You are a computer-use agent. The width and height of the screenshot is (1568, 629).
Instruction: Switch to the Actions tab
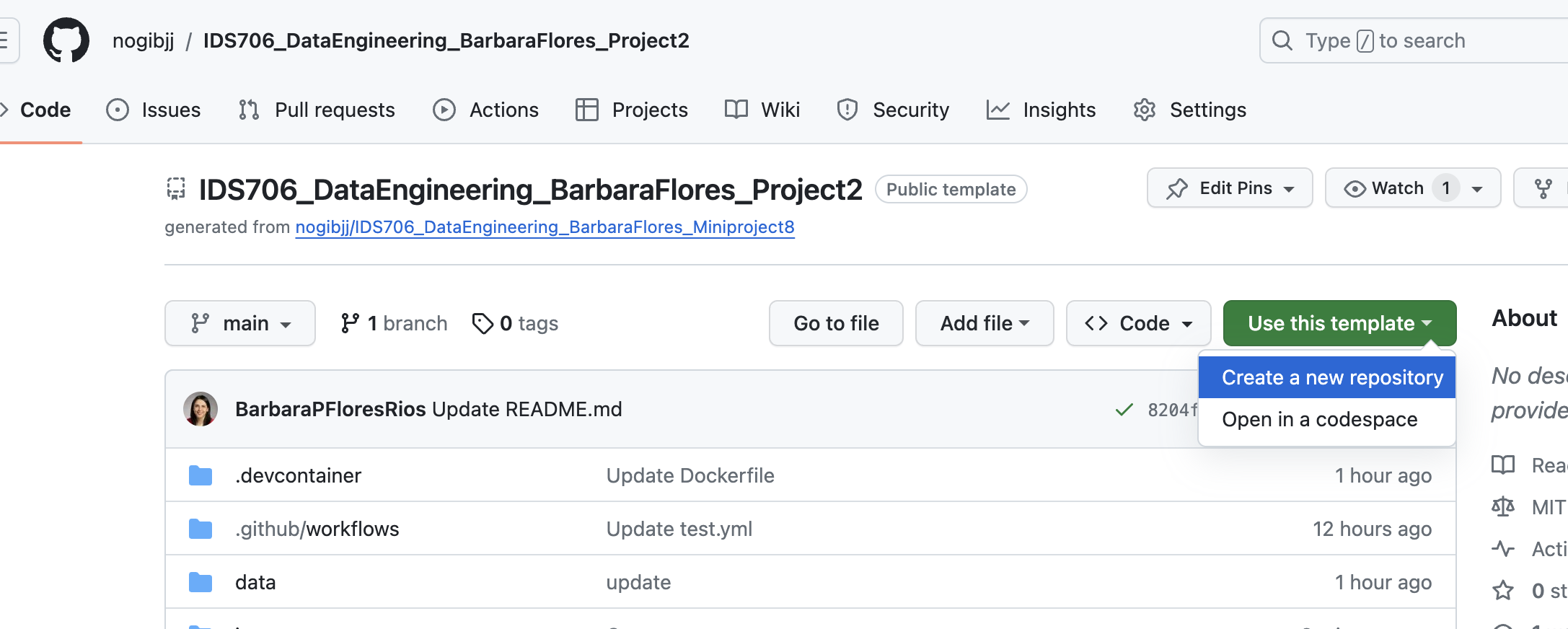click(x=485, y=110)
